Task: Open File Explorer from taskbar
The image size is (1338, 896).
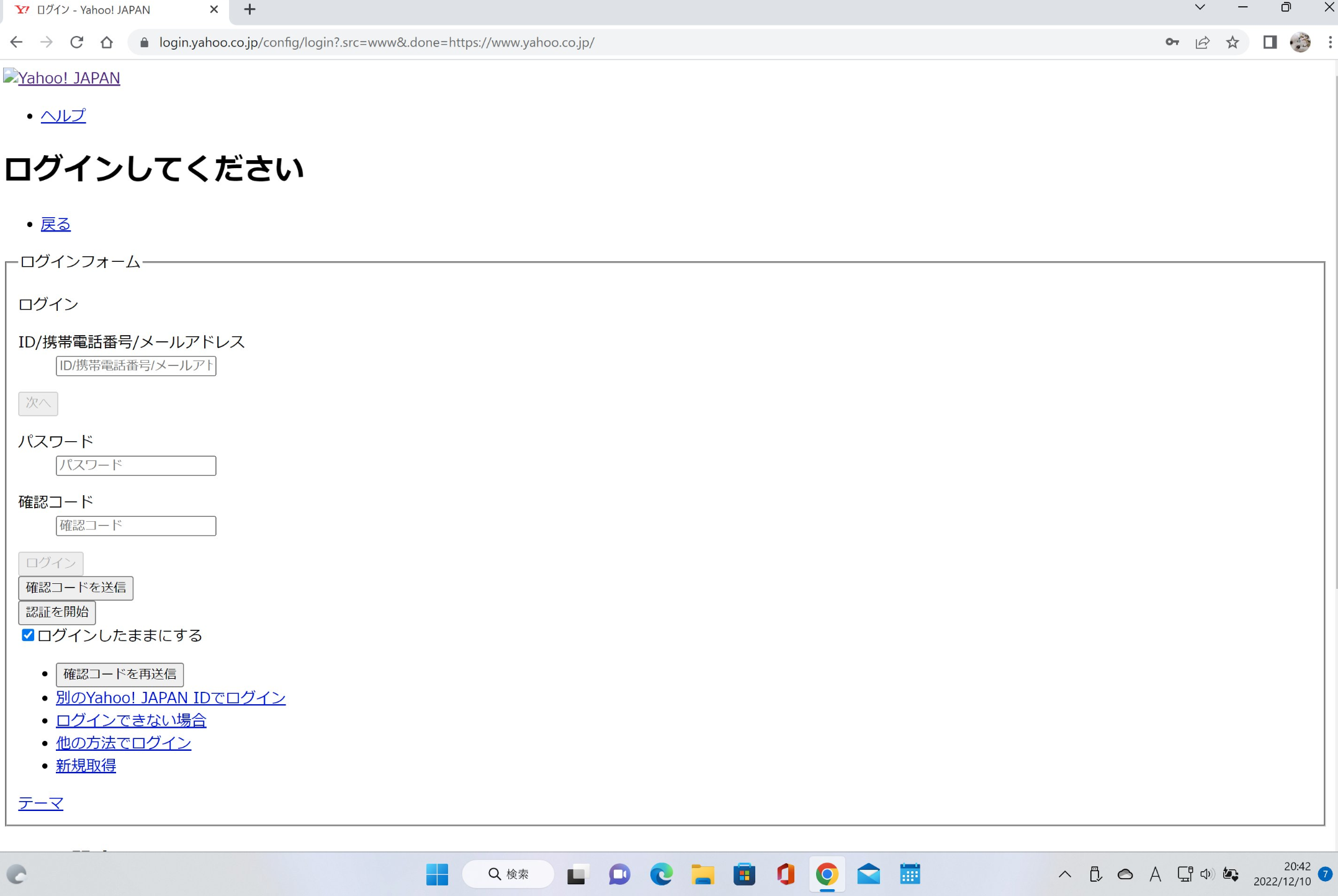Action: point(703,874)
